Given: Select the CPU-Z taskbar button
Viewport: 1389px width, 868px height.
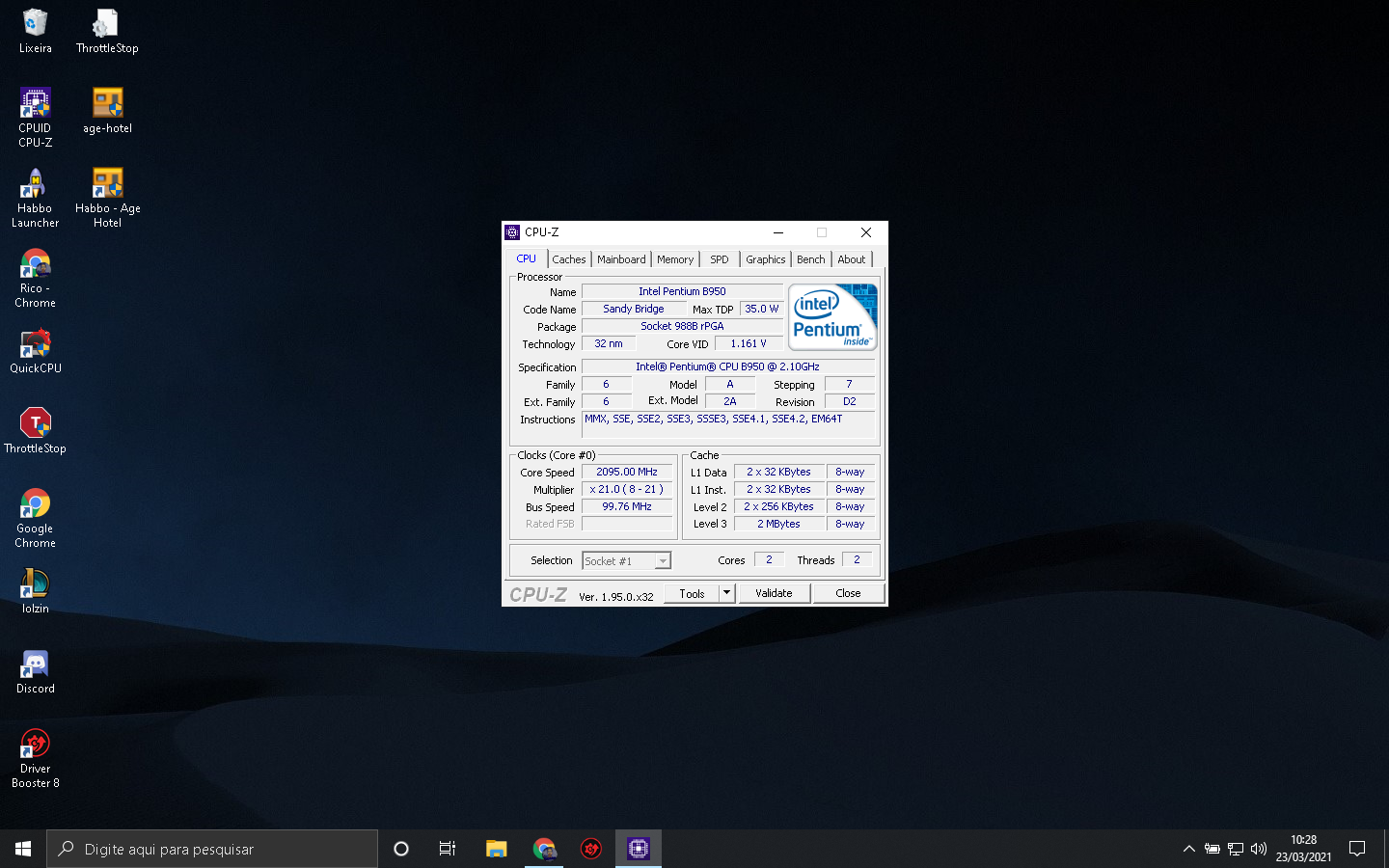Looking at the screenshot, I should coord(639,849).
